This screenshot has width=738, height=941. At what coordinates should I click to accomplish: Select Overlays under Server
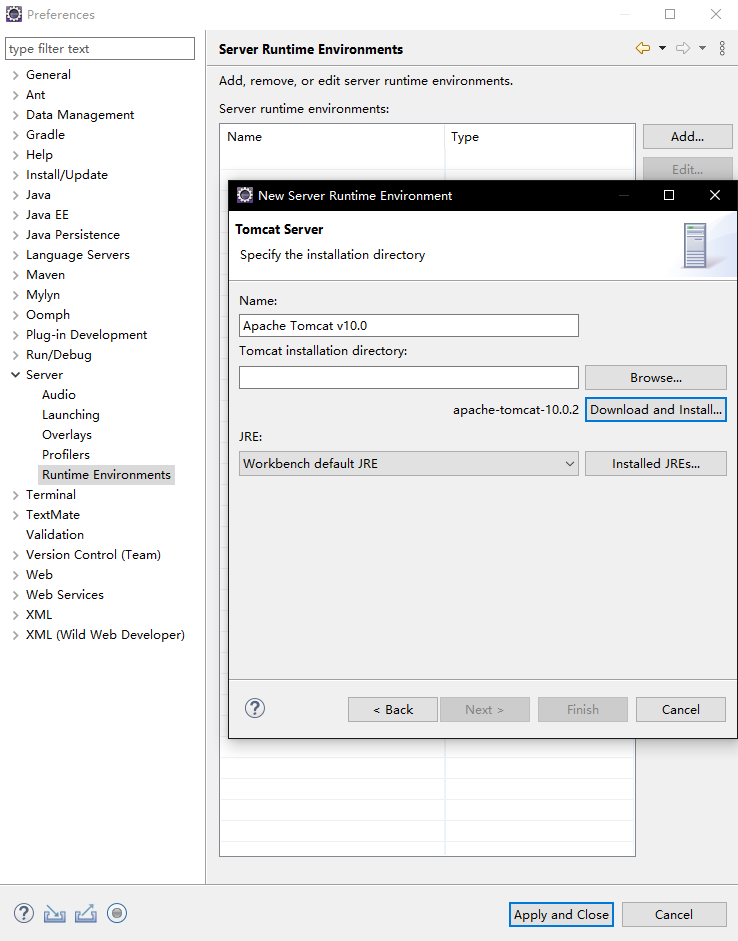pos(67,434)
